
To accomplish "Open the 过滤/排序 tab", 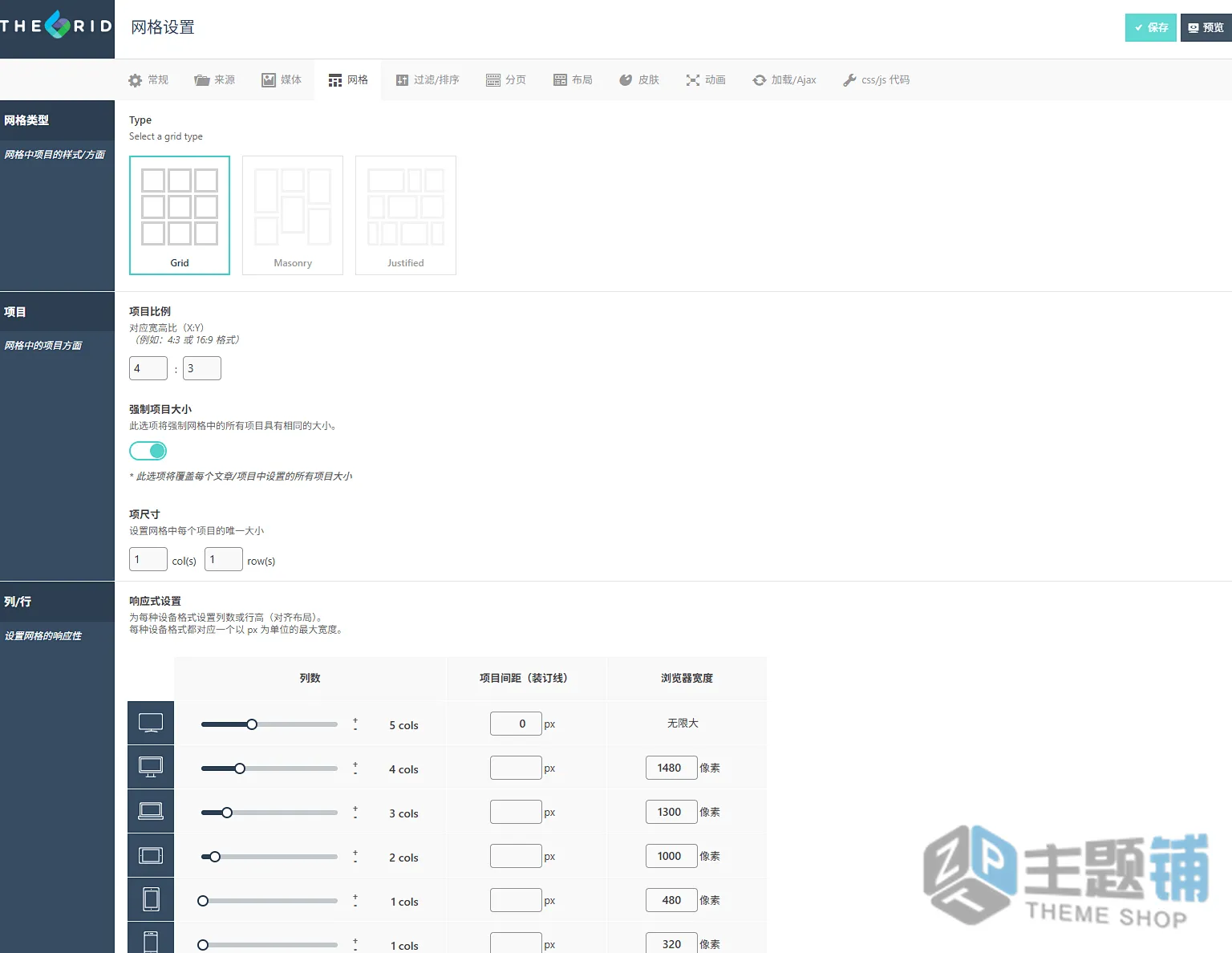I will tap(428, 79).
